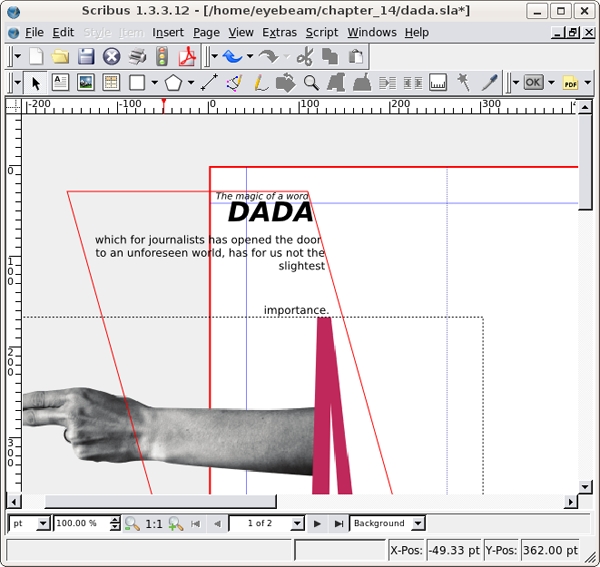Select the Insert Table tool
Screen dimensions: 600x567
pos(111,83)
